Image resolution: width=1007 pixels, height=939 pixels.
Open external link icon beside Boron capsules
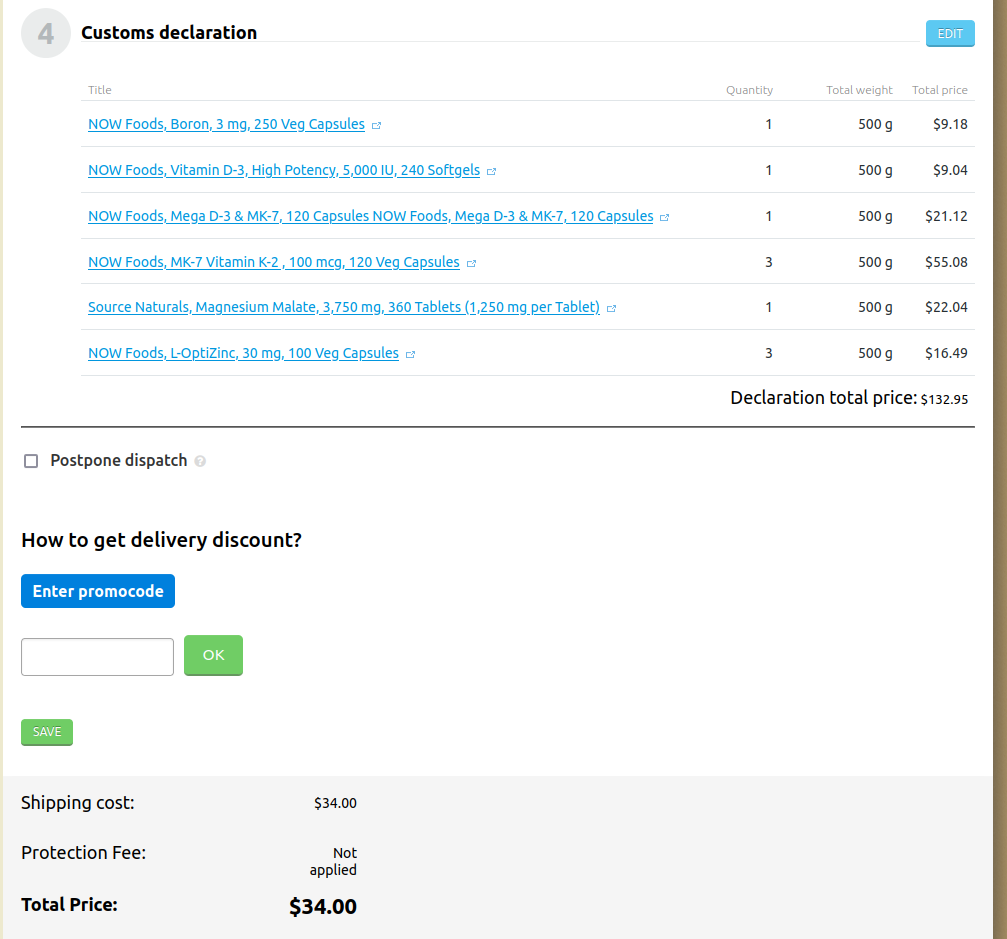click(x=376, y=126)
